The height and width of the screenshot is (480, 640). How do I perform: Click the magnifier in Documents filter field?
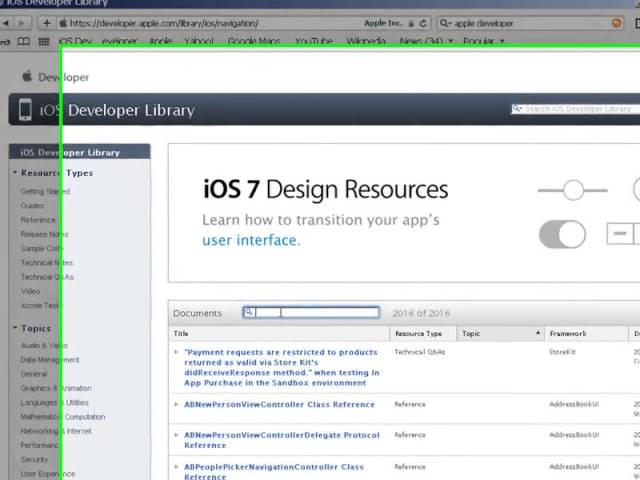[x=249, y=312]
